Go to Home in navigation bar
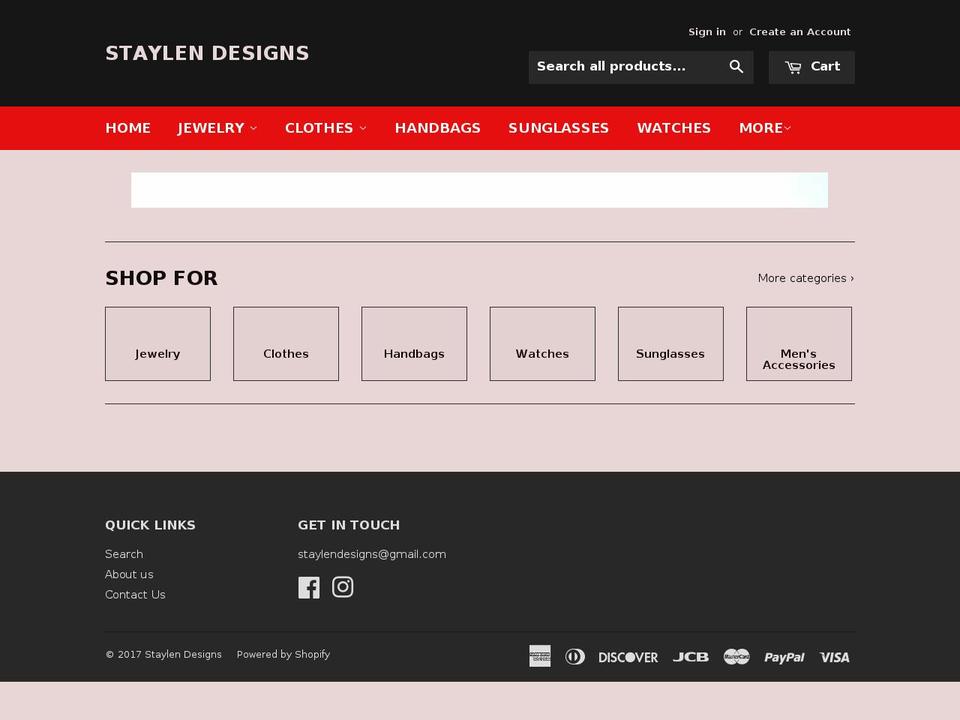The height and width of the screenshot is (720, 960). pos(128,128)
